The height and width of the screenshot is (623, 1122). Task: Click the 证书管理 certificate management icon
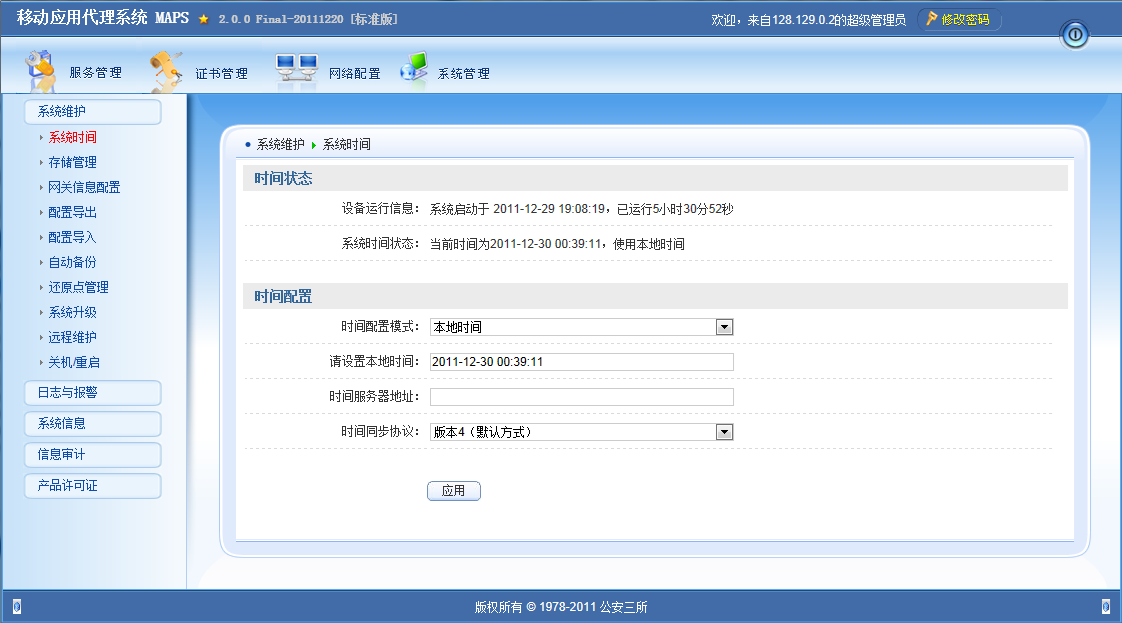click(166, 69)
